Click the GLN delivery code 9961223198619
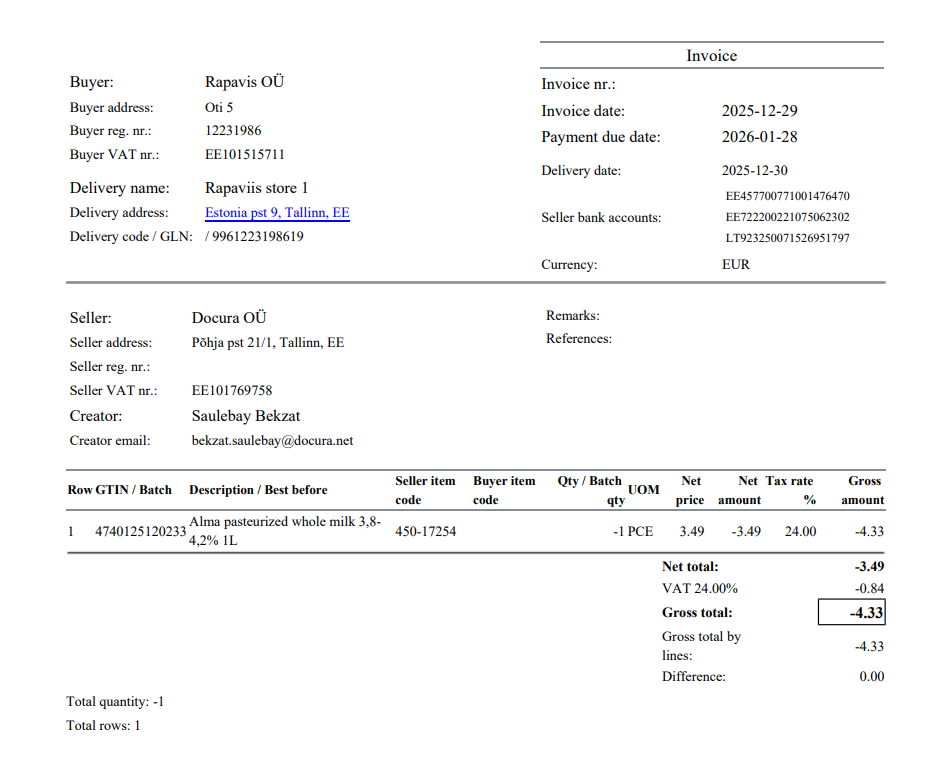952x760 pixels. point(258,237)
